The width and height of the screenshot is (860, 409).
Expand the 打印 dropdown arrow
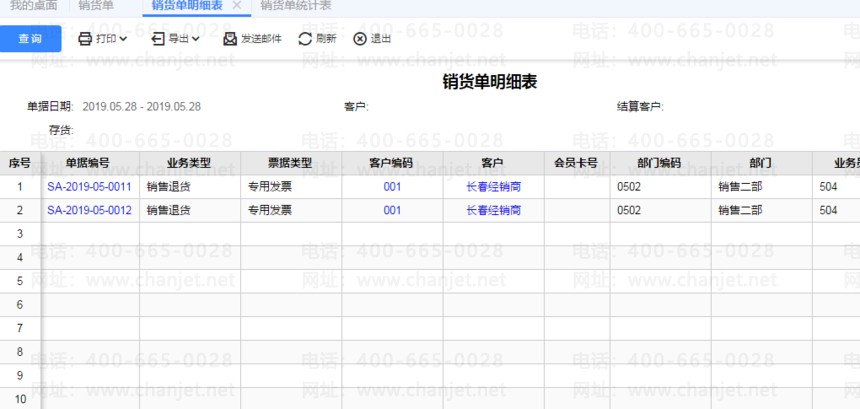click(123, 40)
